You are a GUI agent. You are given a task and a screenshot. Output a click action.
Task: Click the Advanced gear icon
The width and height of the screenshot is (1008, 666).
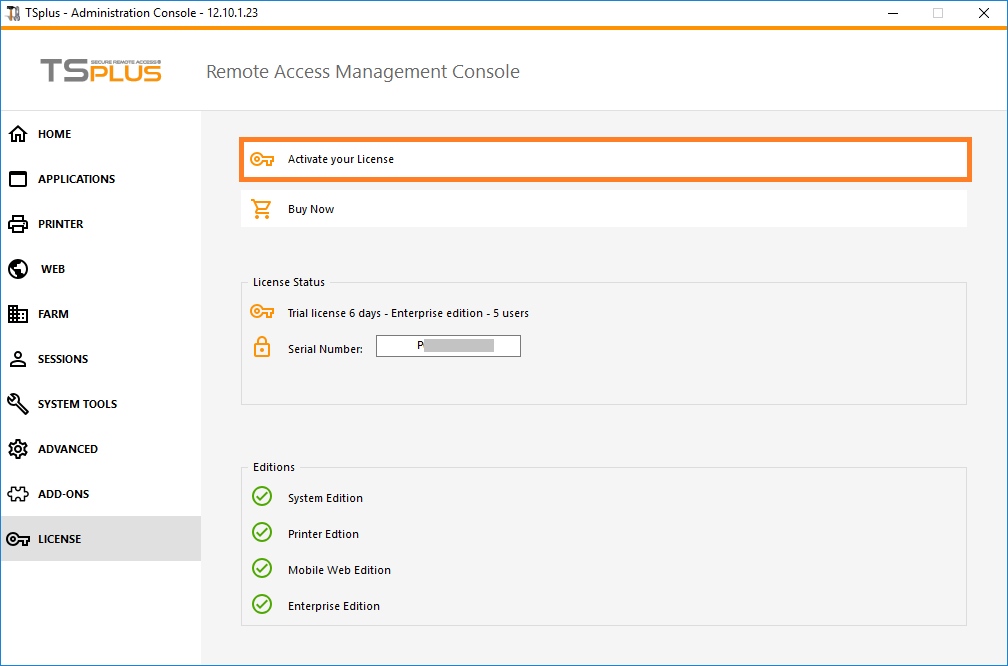[18, 449]
